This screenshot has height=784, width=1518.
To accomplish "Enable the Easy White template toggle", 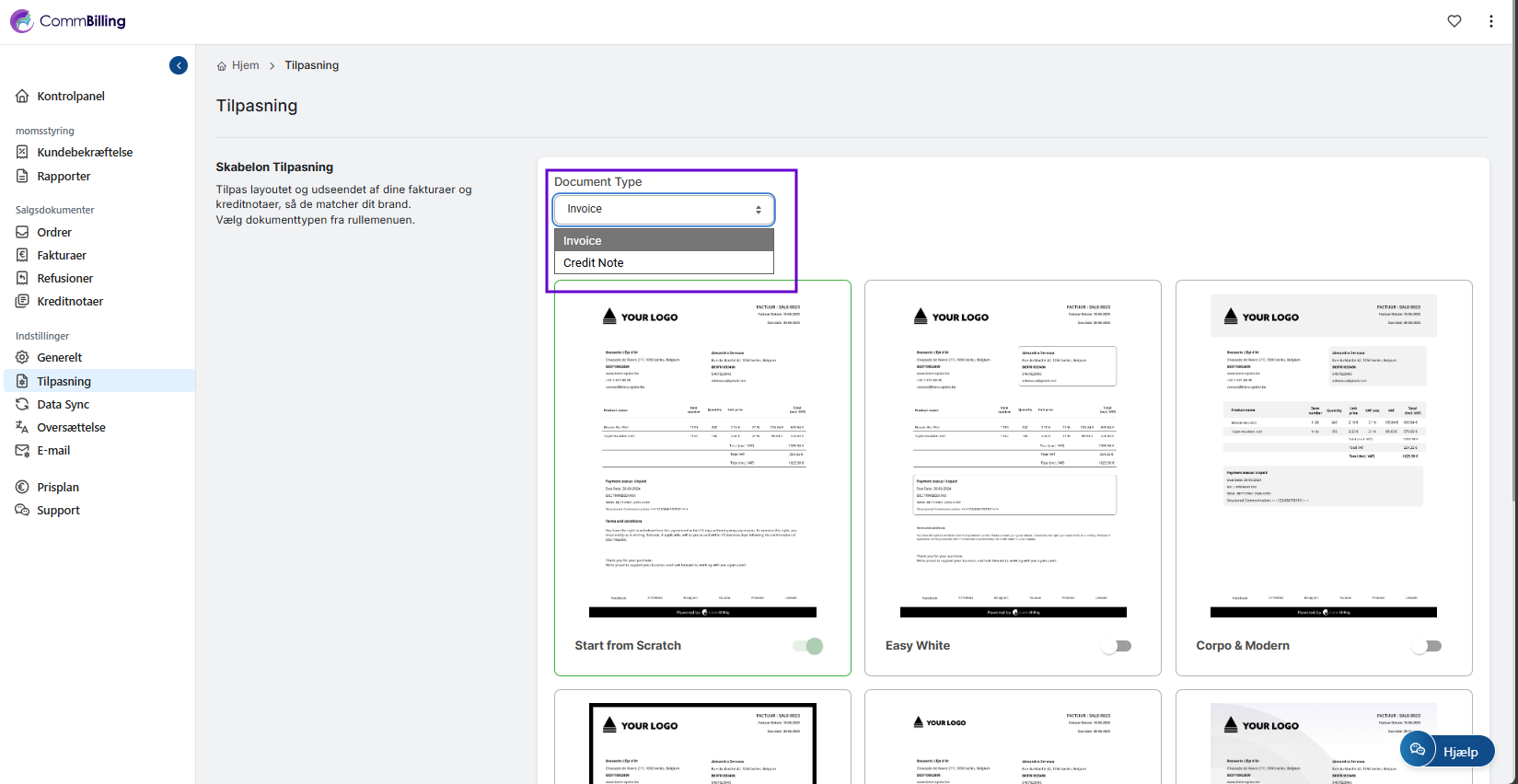I will (x=1117, y=646).
